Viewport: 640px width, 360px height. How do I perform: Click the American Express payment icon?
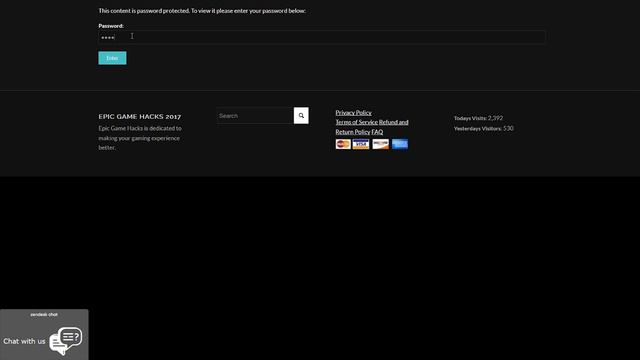tap(400, 144)
